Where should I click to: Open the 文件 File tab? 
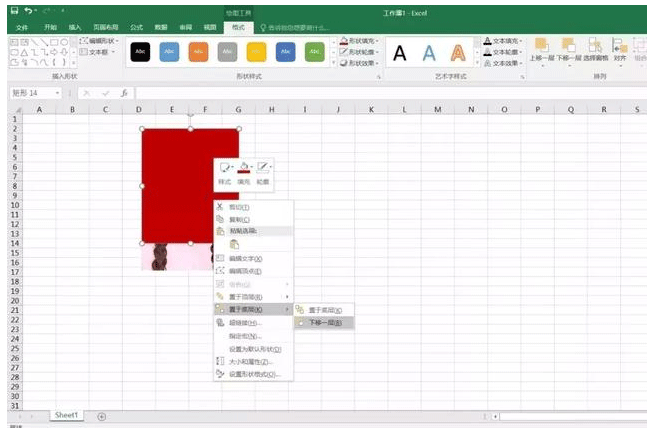tap(22, 28)
